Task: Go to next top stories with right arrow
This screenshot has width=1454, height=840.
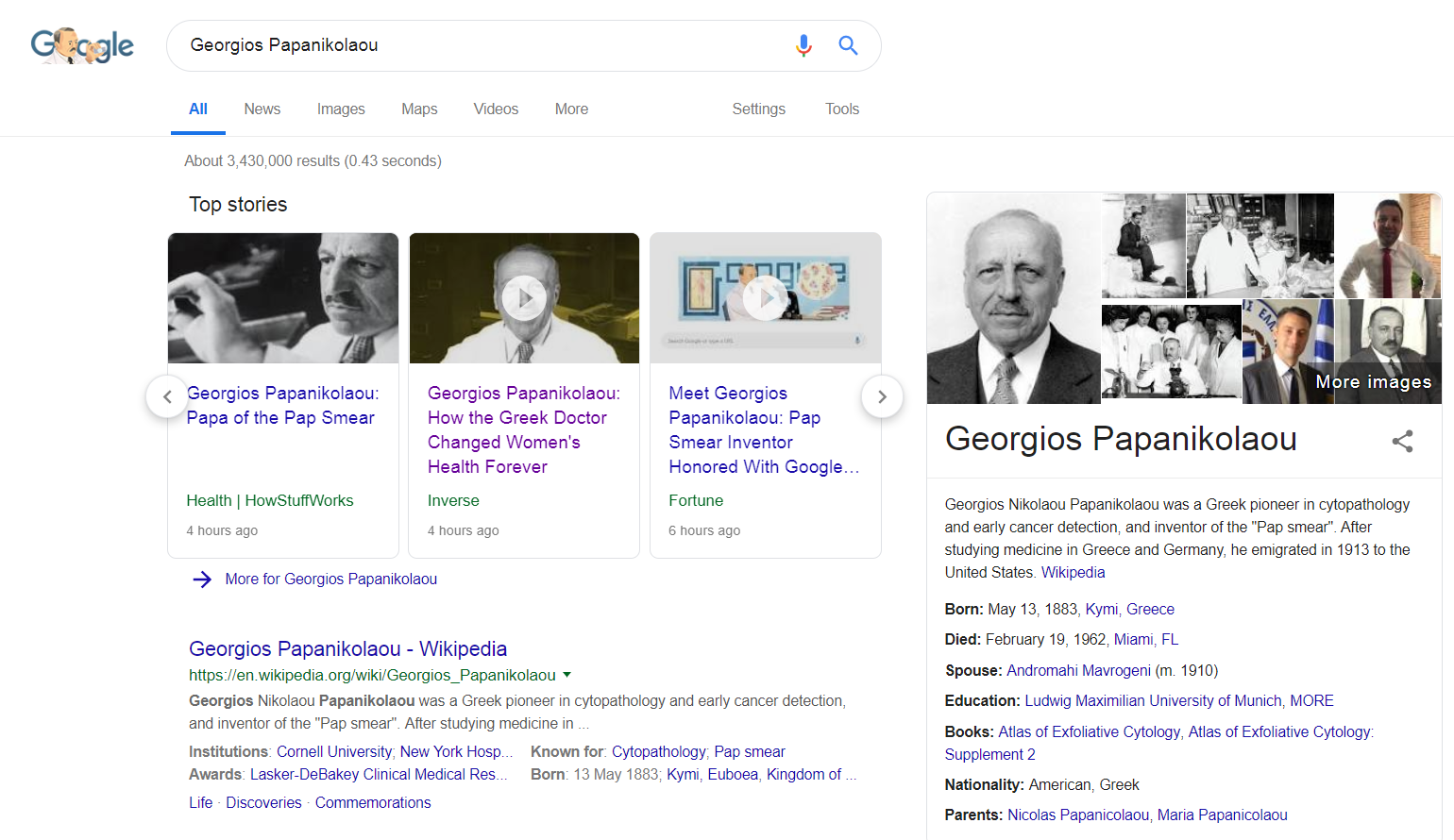Action: click(x=882, y=396)
